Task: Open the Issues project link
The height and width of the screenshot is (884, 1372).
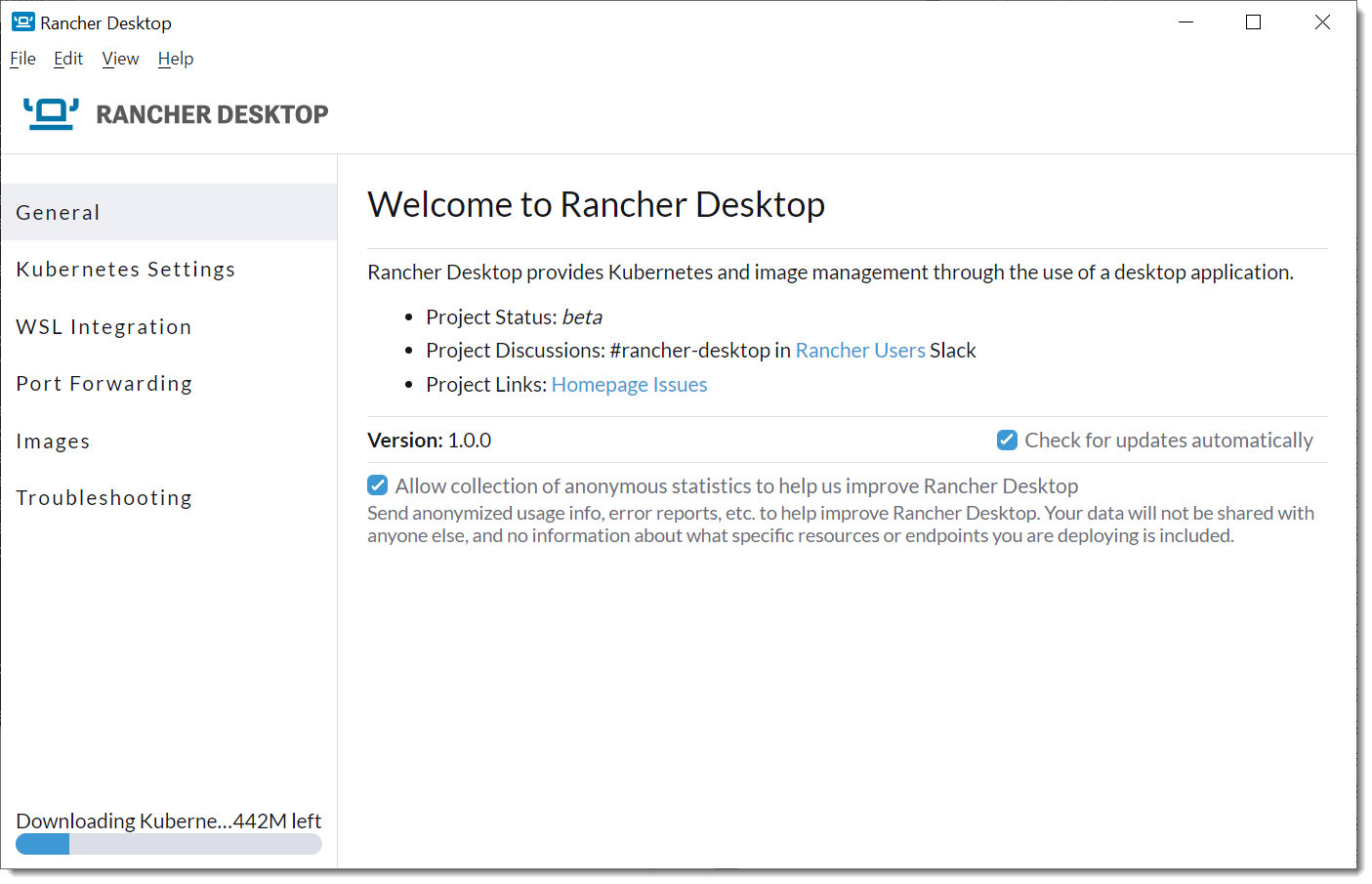Action: point(681,384)
